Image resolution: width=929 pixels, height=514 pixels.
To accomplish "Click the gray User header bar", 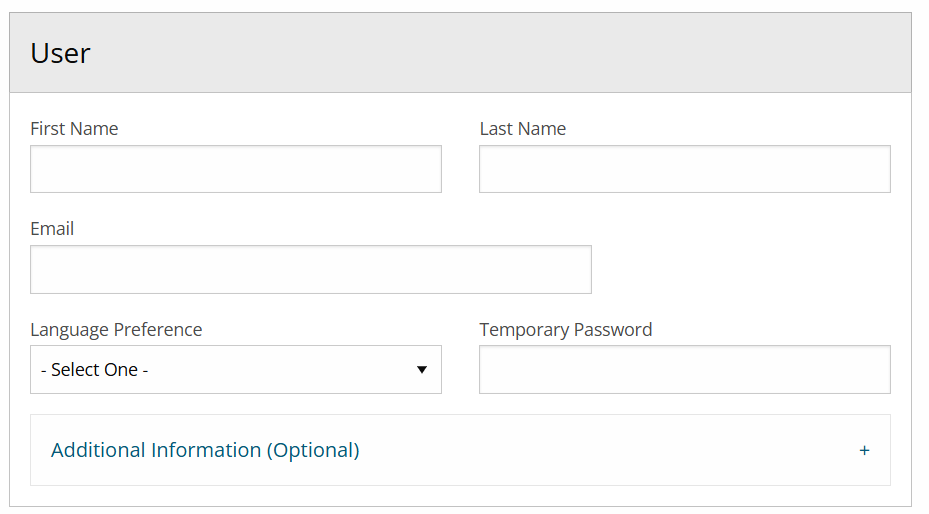I will tap(500, 53).
